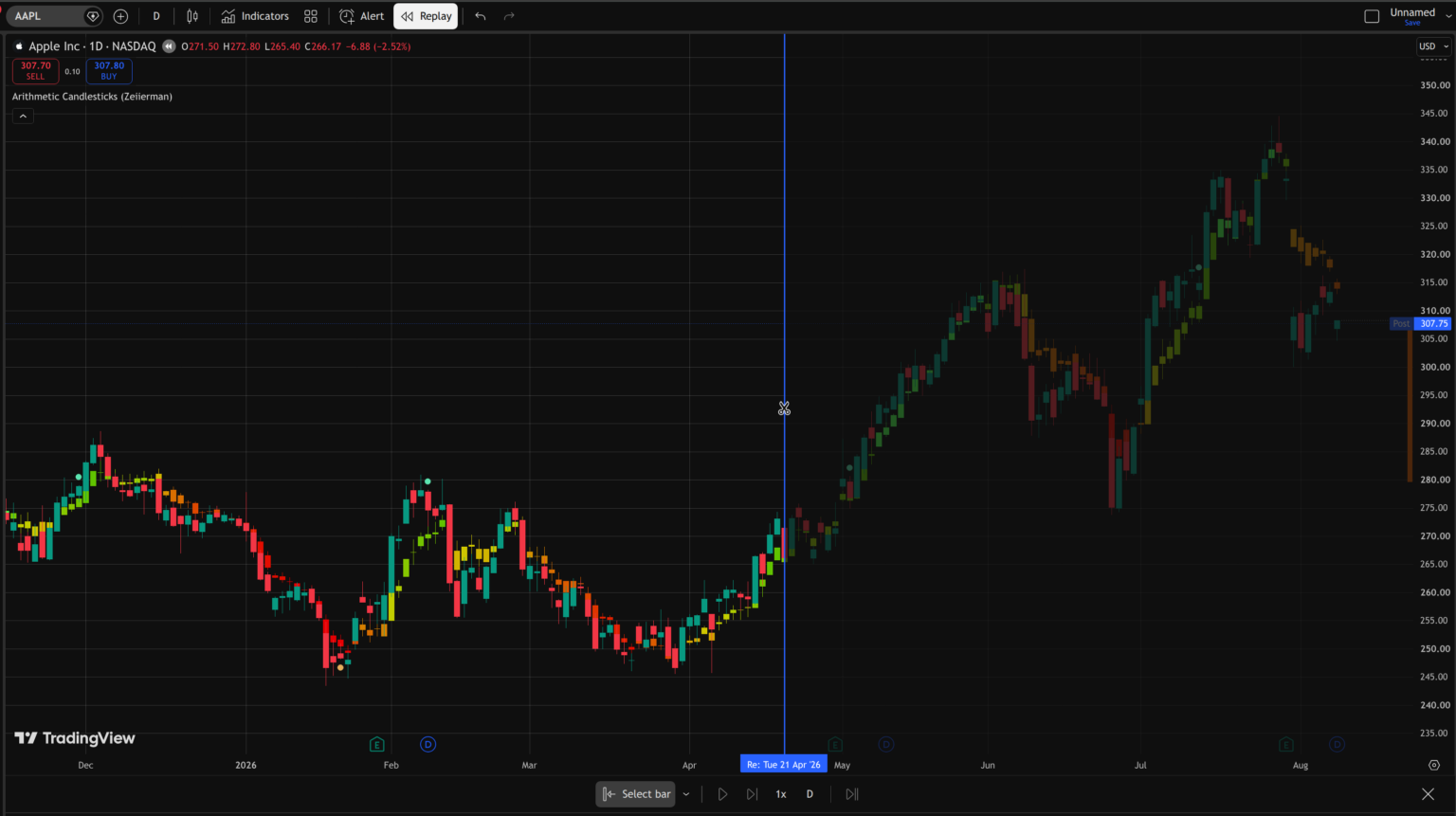Change the replay D interval in bottom bar

810,794
